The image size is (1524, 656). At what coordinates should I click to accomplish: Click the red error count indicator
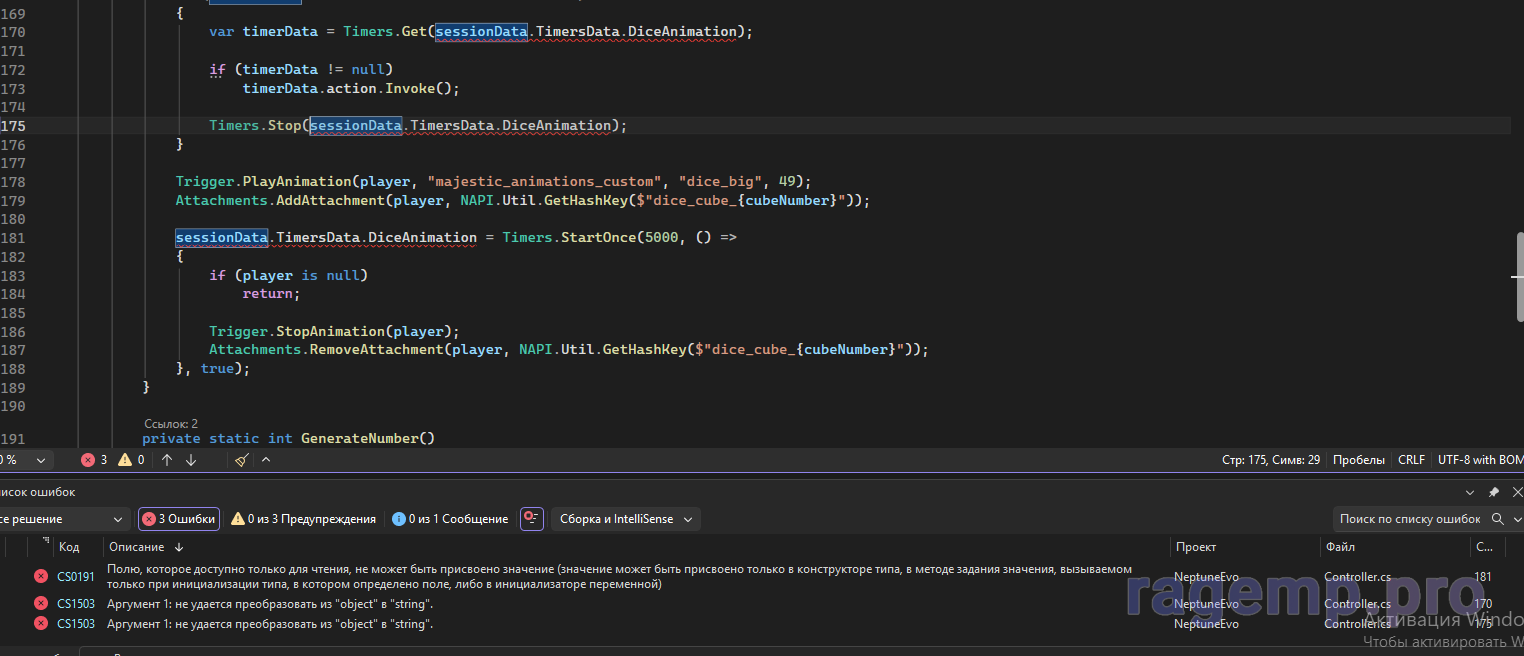(96, 460)
